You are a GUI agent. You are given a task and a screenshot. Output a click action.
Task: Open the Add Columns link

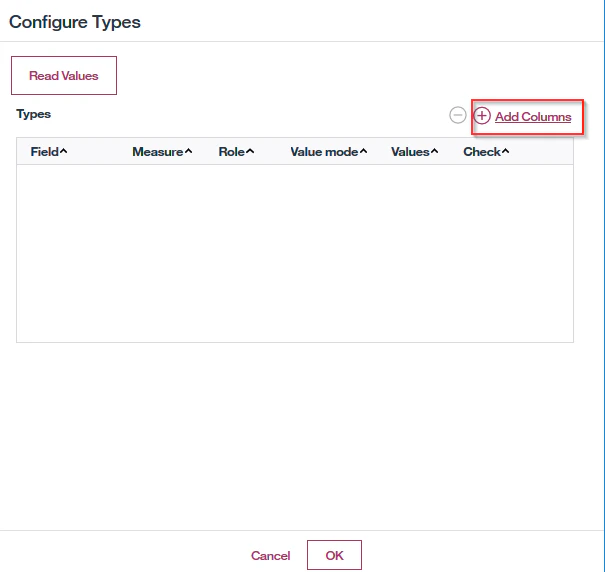(533, 117)
